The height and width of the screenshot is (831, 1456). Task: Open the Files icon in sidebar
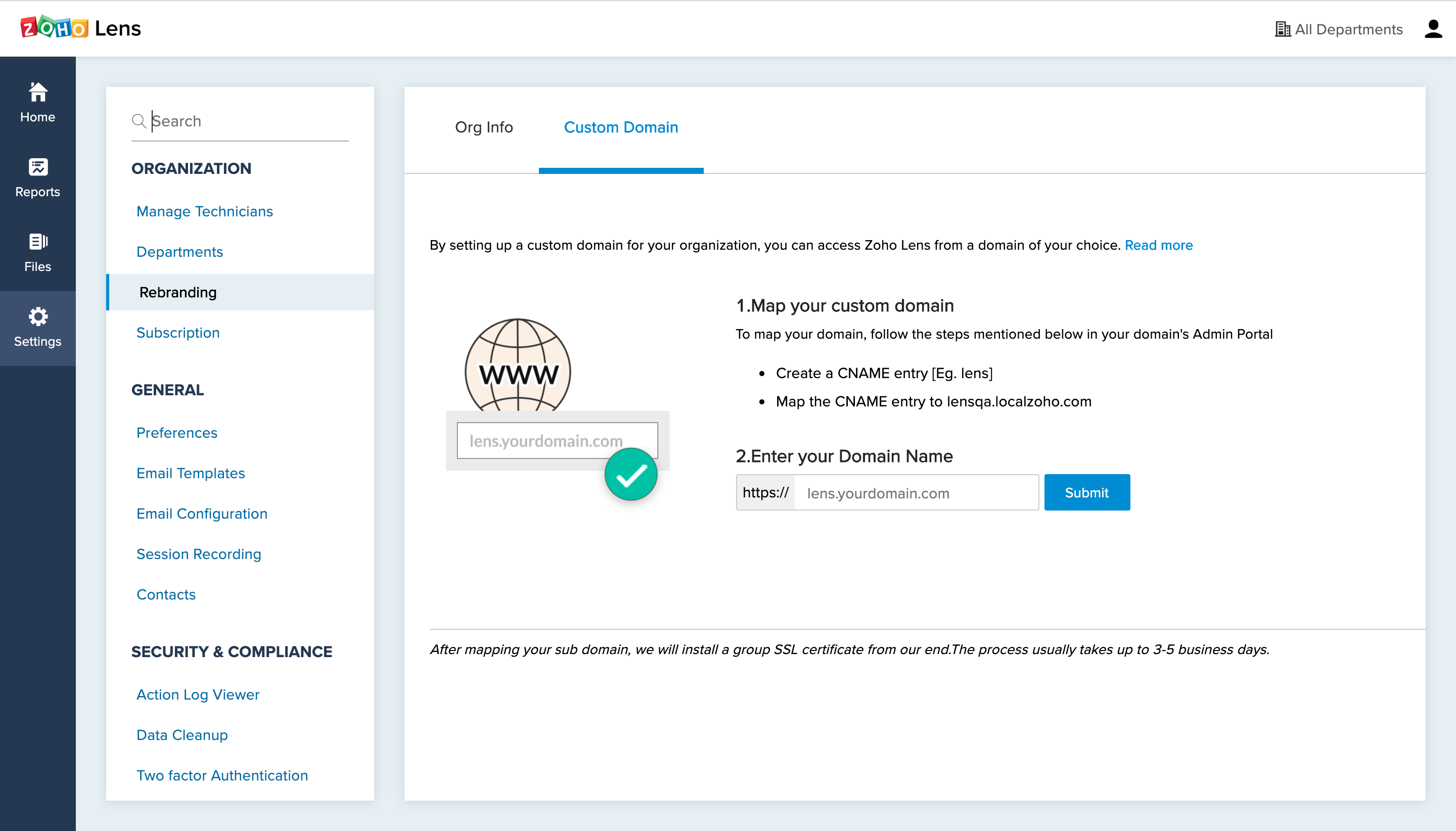38,242
